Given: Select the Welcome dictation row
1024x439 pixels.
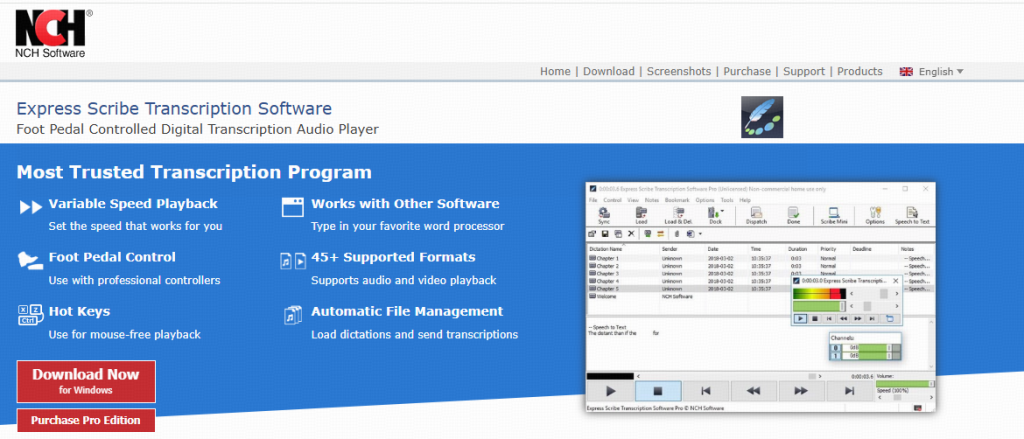Looking at the screenshot, I should click(x=761, y=297).
